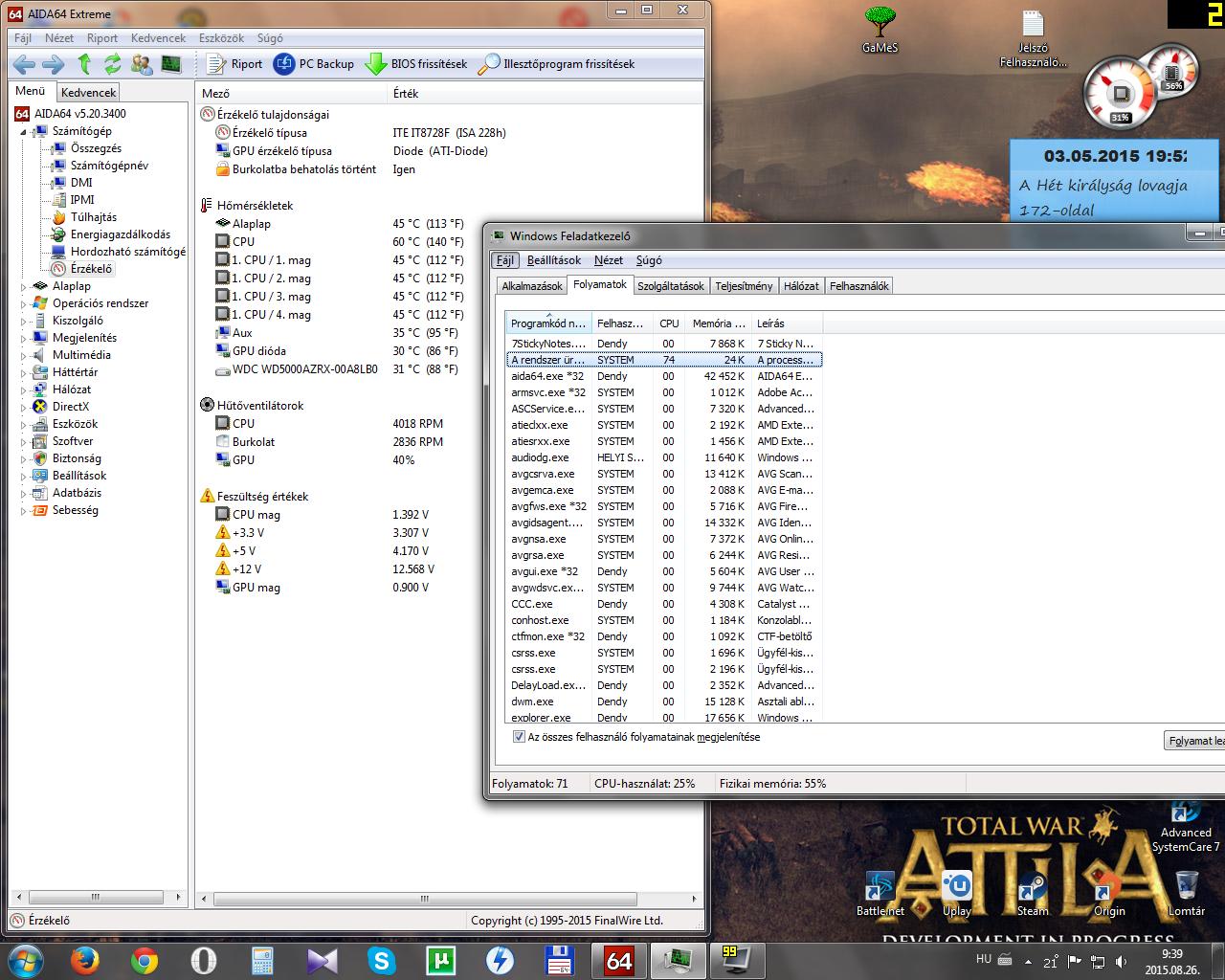This screenshot has width=1225, height=980.
Task: Open Illesztőprogram frissítések
Action: pos(556,64)
